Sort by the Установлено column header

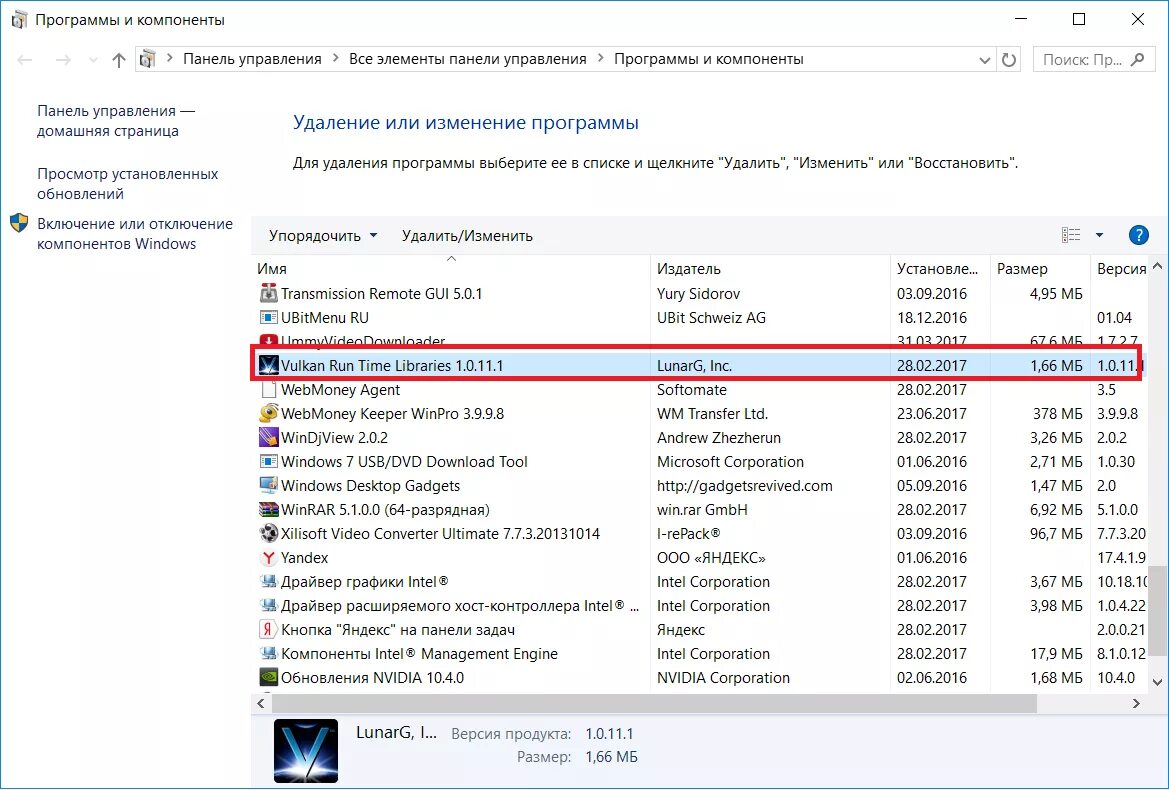[x=940, y=268]
